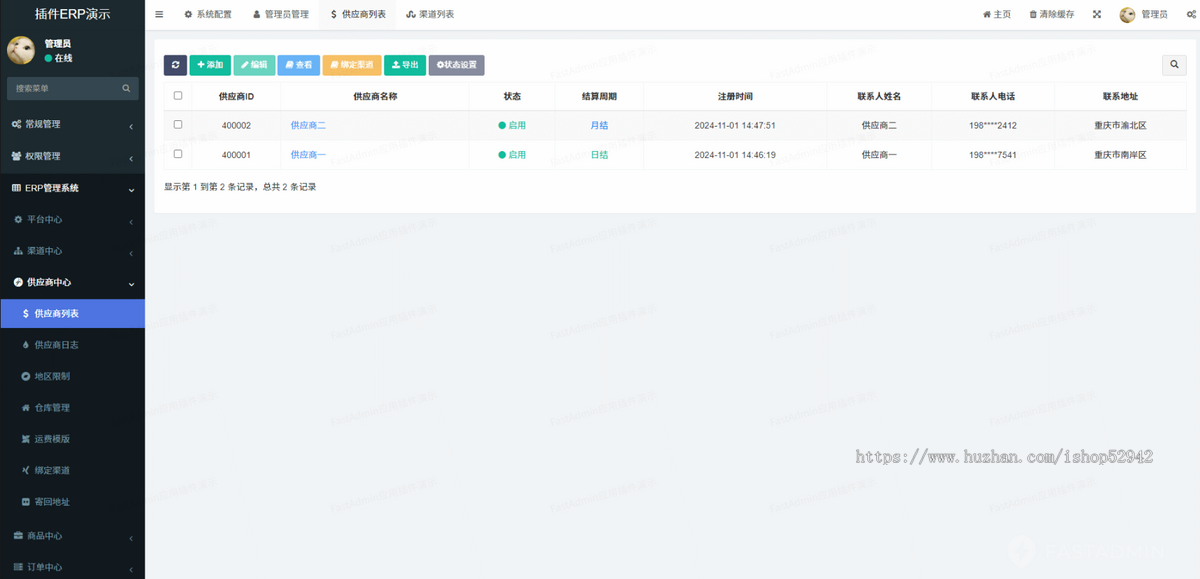Click the refresh table button
The image size is (1200, 579).
(x=175, y=65)
